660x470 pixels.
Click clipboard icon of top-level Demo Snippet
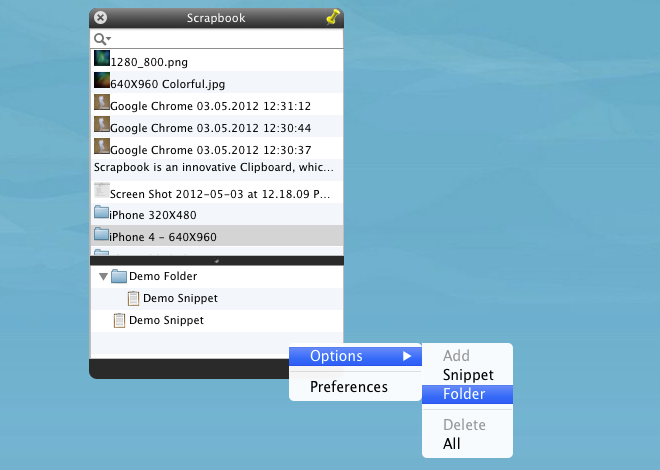pos(119,321)
